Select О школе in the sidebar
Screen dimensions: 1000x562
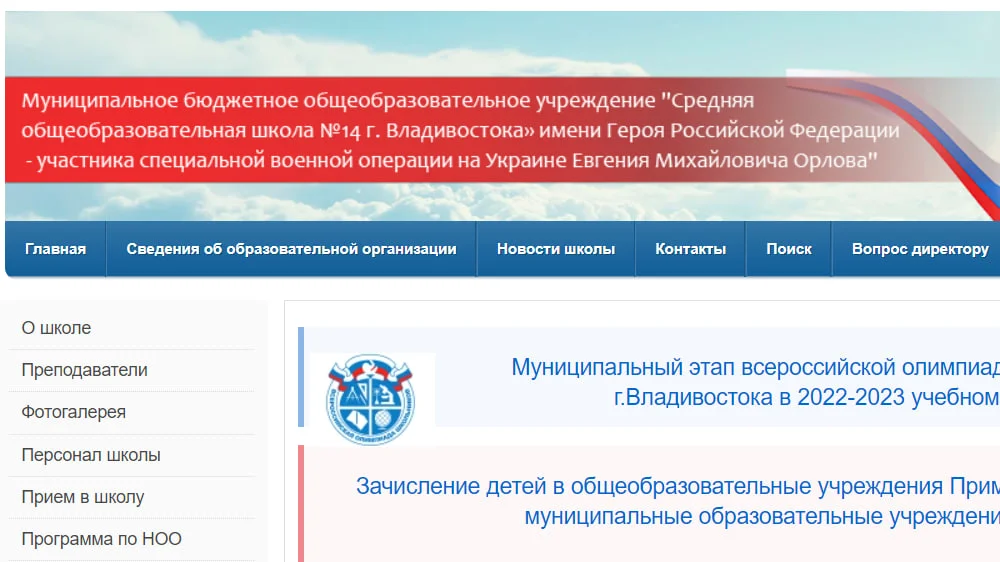pyautogui.click(x=56, y=328)
